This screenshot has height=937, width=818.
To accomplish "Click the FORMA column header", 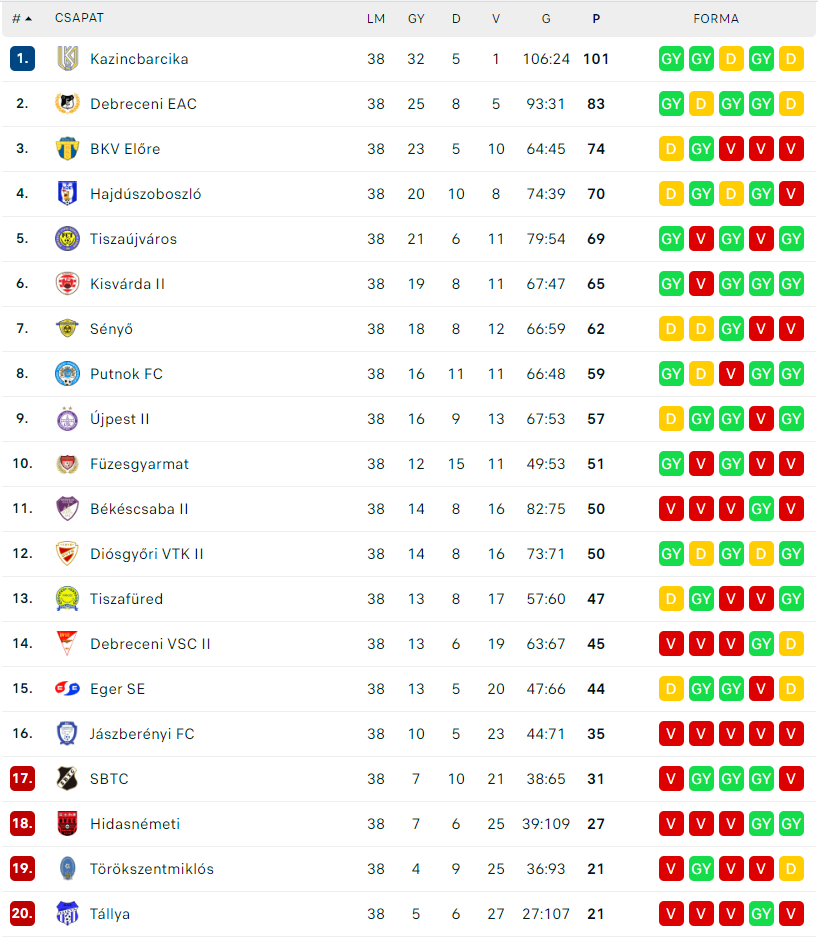I will [716, 19].
